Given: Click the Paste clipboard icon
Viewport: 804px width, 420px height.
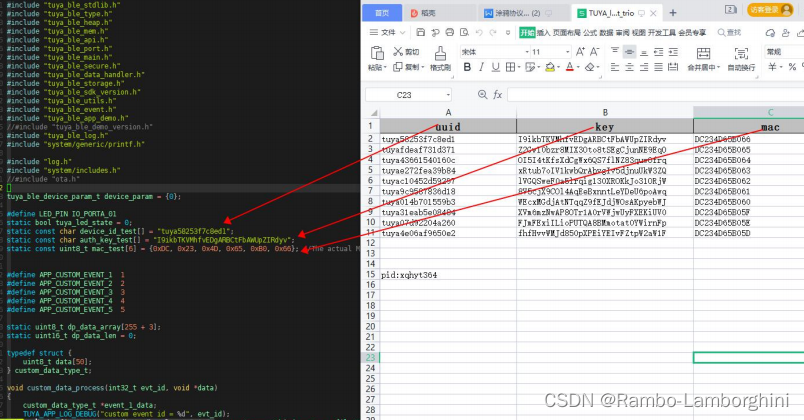Looking at the screenshot, I should coord(377,53).
